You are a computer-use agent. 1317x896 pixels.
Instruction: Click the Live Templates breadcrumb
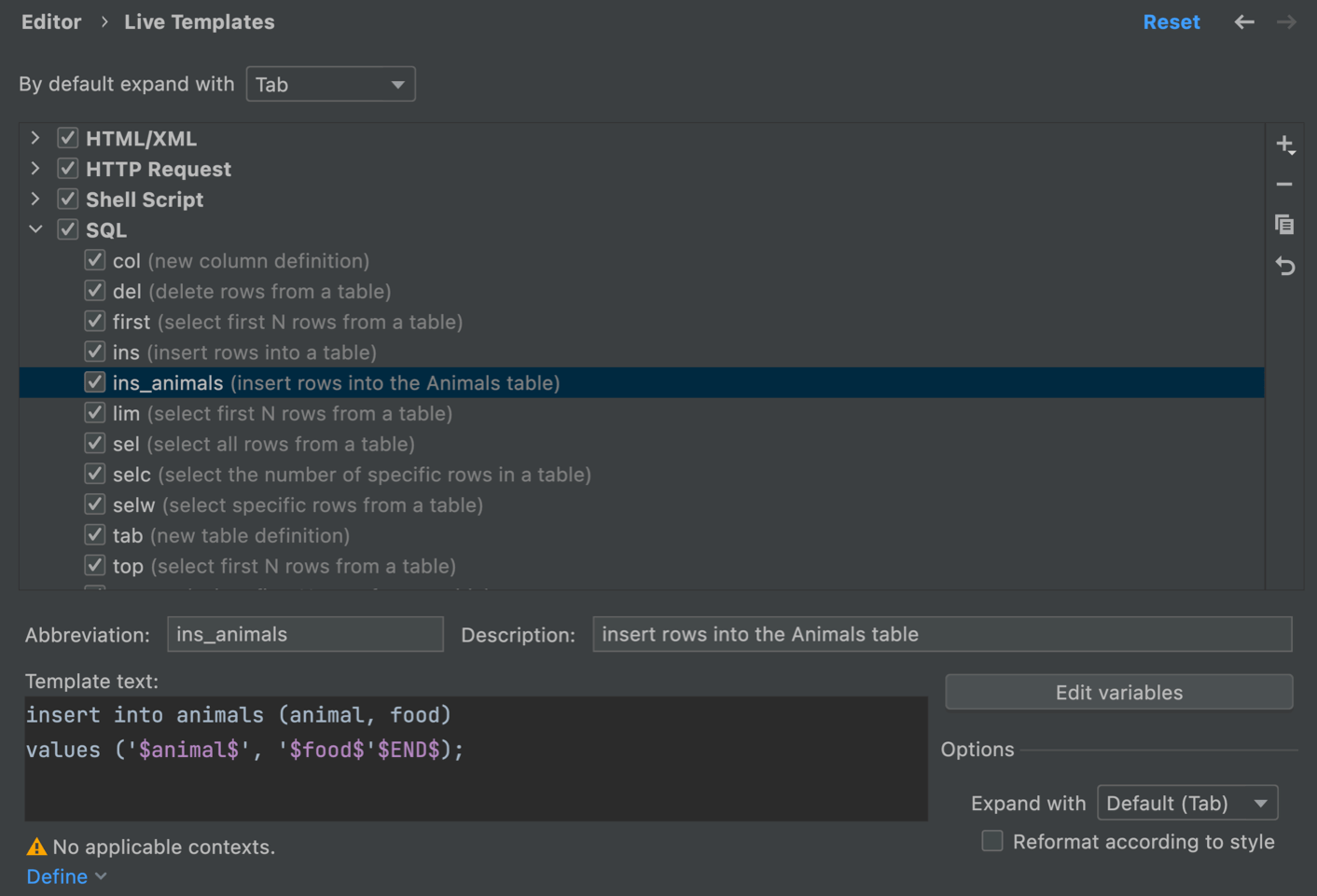[199, 21]
